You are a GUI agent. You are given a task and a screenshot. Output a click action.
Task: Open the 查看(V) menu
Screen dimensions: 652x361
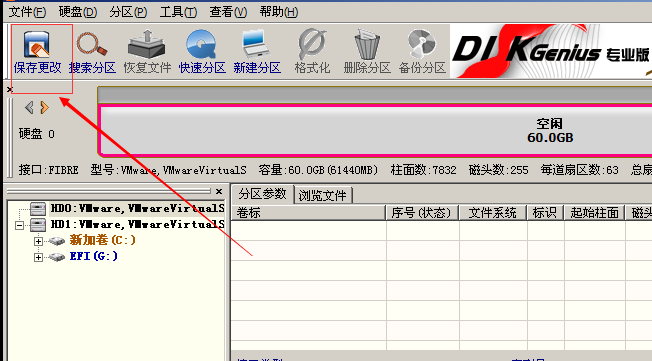(x=228, y=12)
